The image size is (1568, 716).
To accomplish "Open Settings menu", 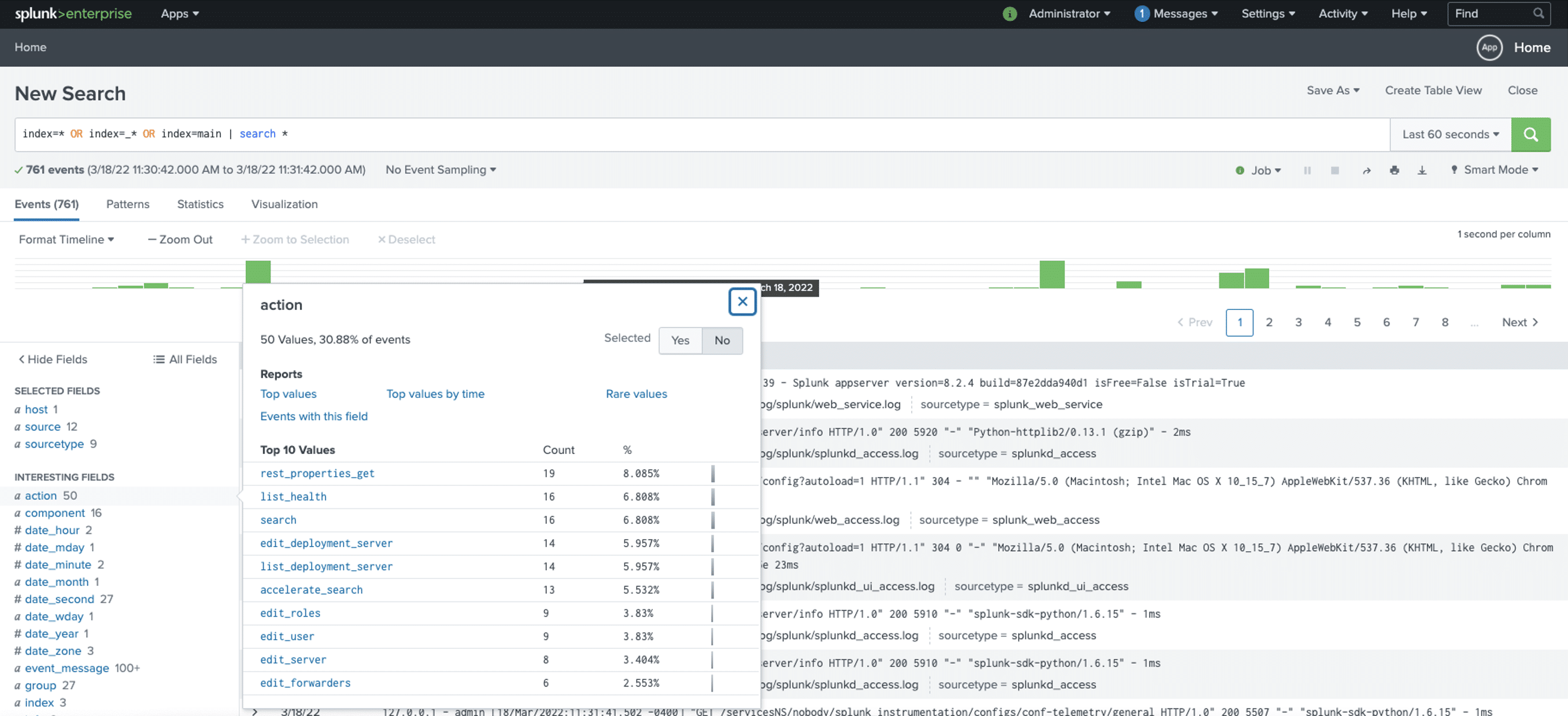I will [1268, 13].
